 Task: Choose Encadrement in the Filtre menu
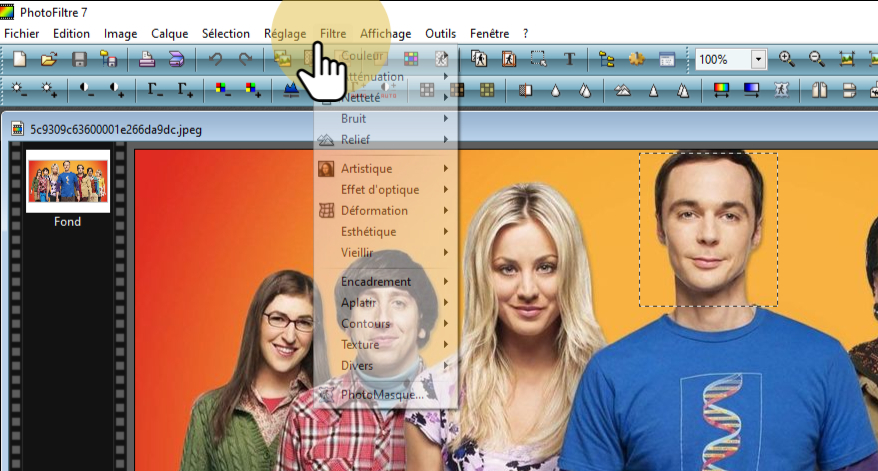tap(385, 282)
